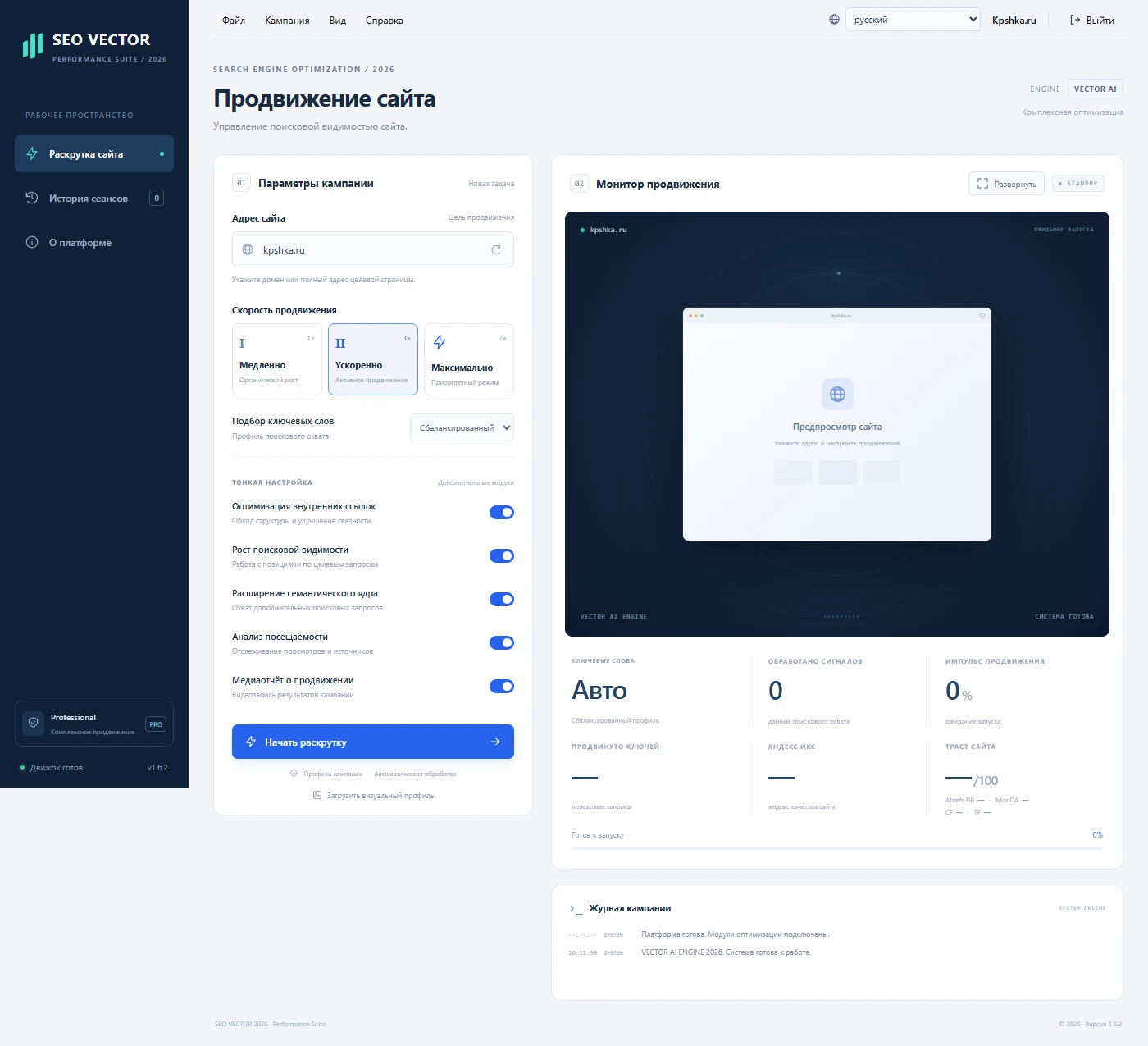Click the refresh icon in site address field

click(496, 250)
